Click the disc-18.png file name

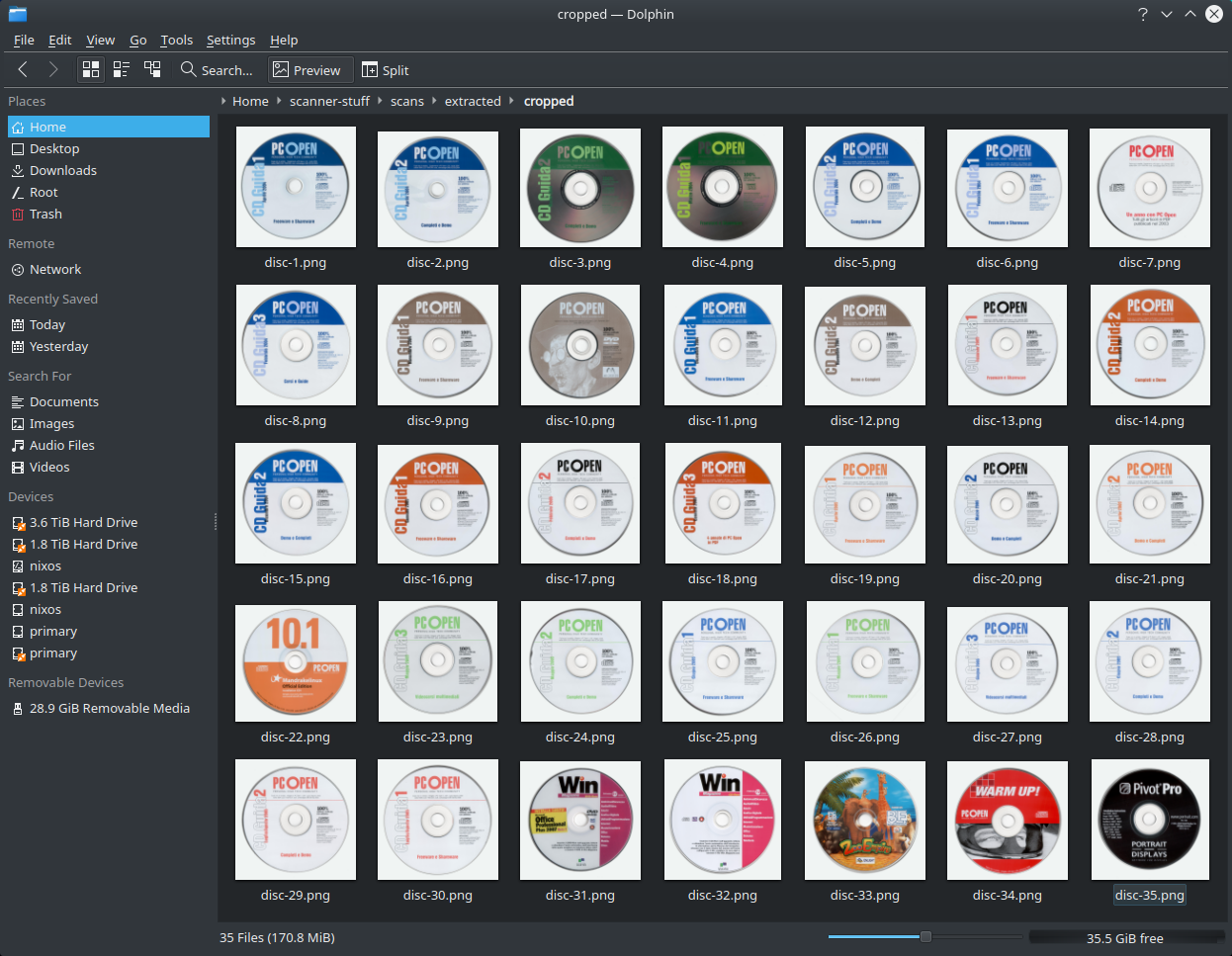pos(723,578)
